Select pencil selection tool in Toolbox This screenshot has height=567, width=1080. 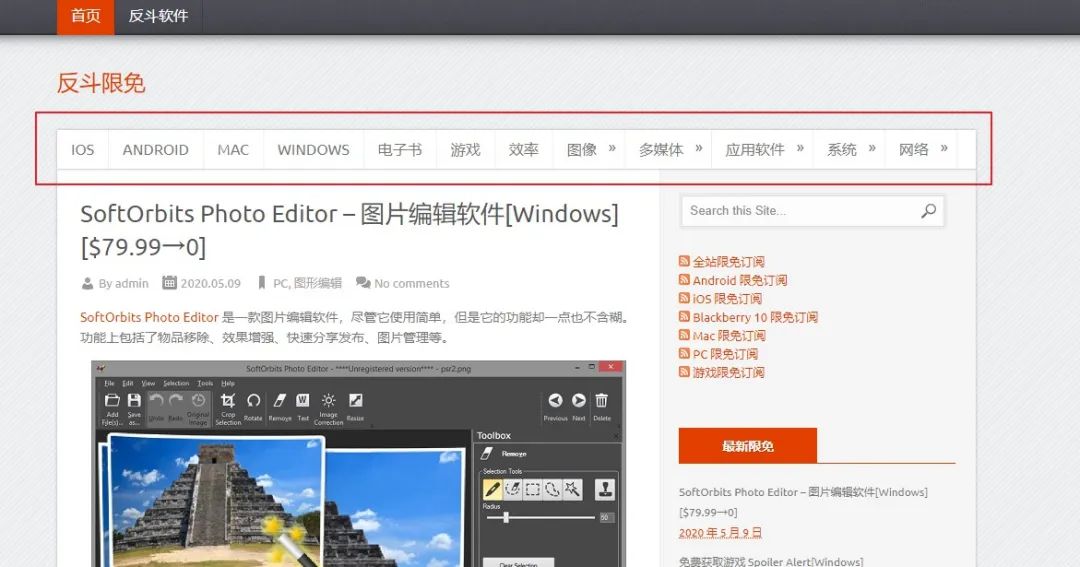point(492,489)
